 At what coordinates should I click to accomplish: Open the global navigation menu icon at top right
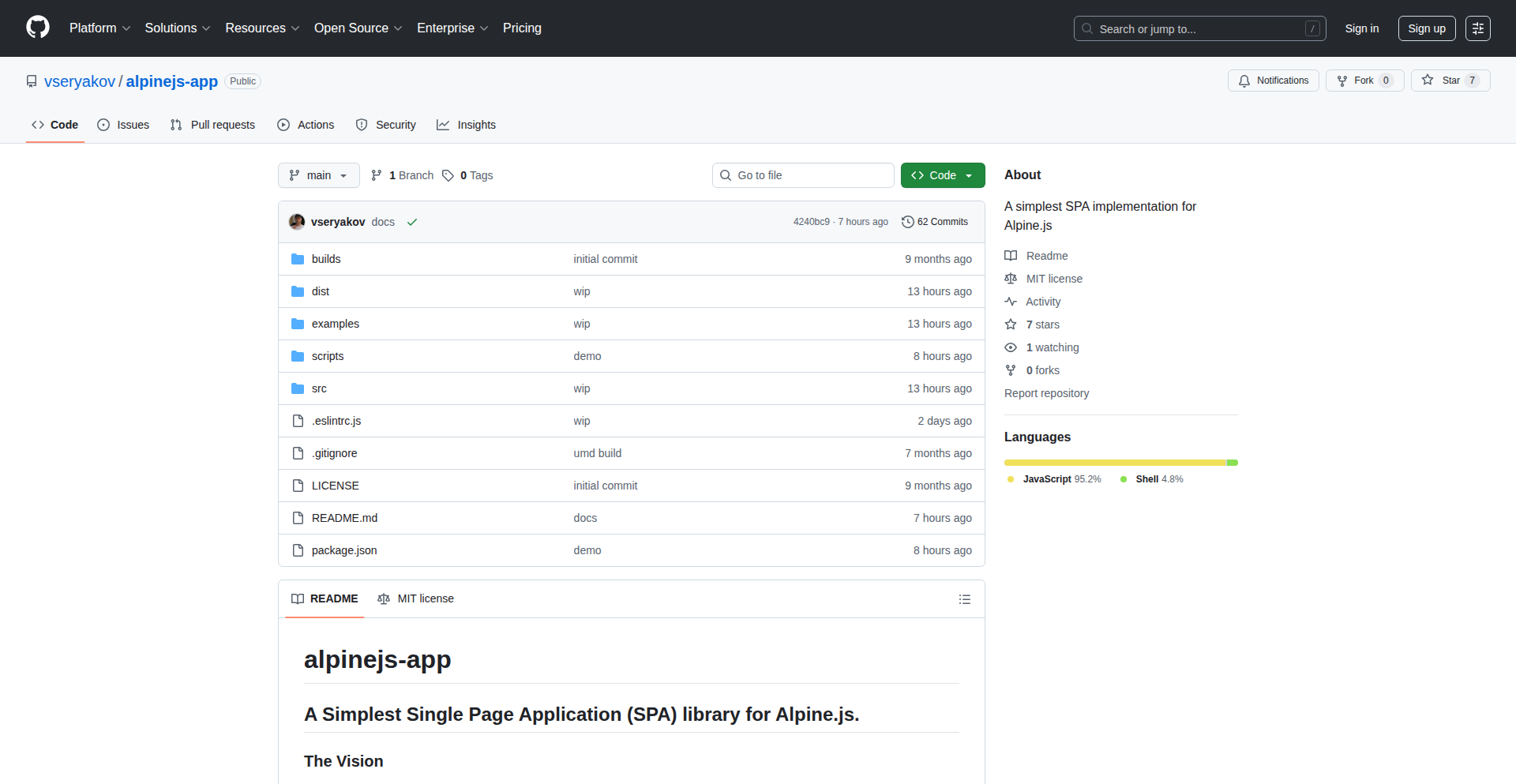1478,28
